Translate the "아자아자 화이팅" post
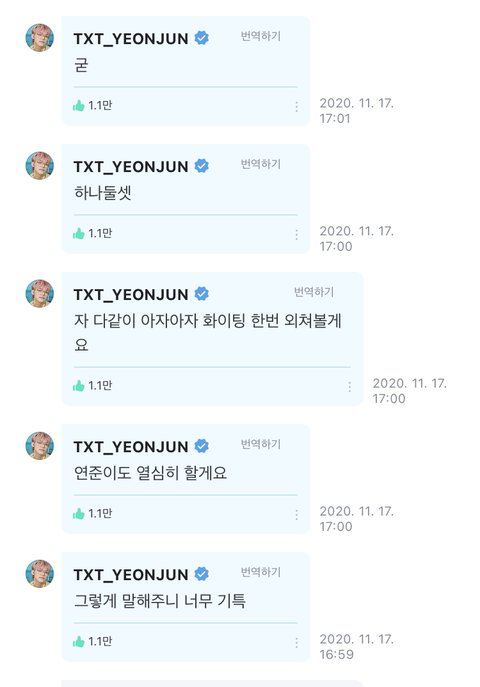 314,292
